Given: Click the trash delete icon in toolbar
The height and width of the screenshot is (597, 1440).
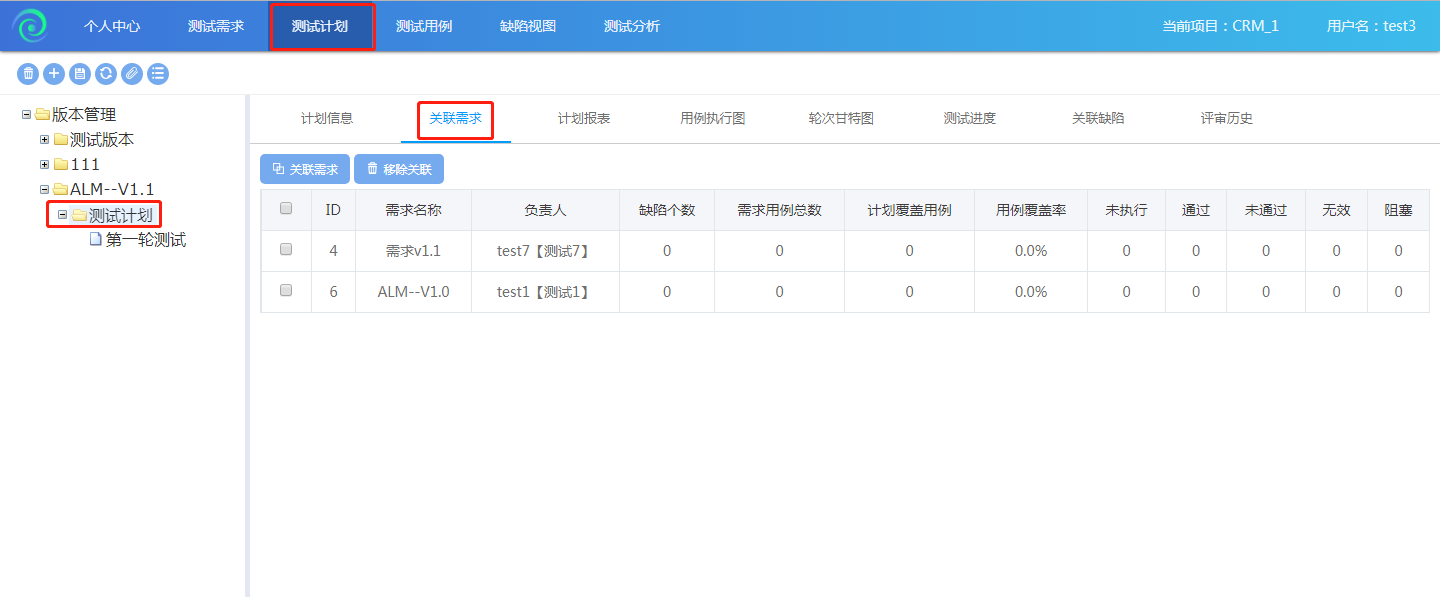Looking at the screenshot, I should pyautogui.click(x=28, y=73).
